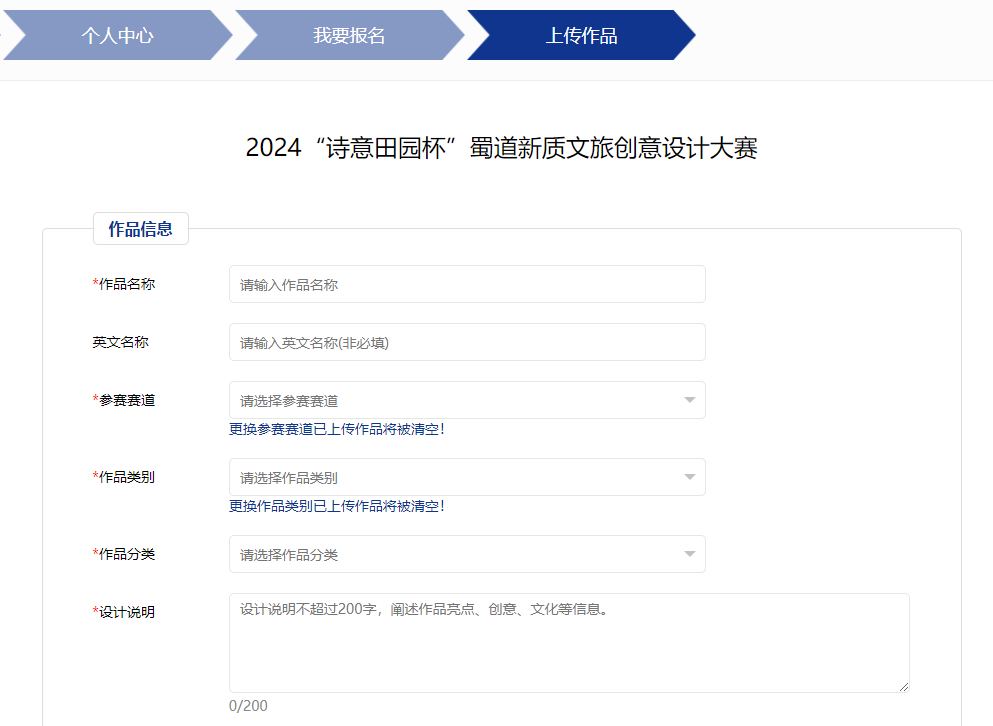The width and height of the screenshot is (993, 726).
Task: Focus the 英文名称 optional input field
Action: point(467,342)
